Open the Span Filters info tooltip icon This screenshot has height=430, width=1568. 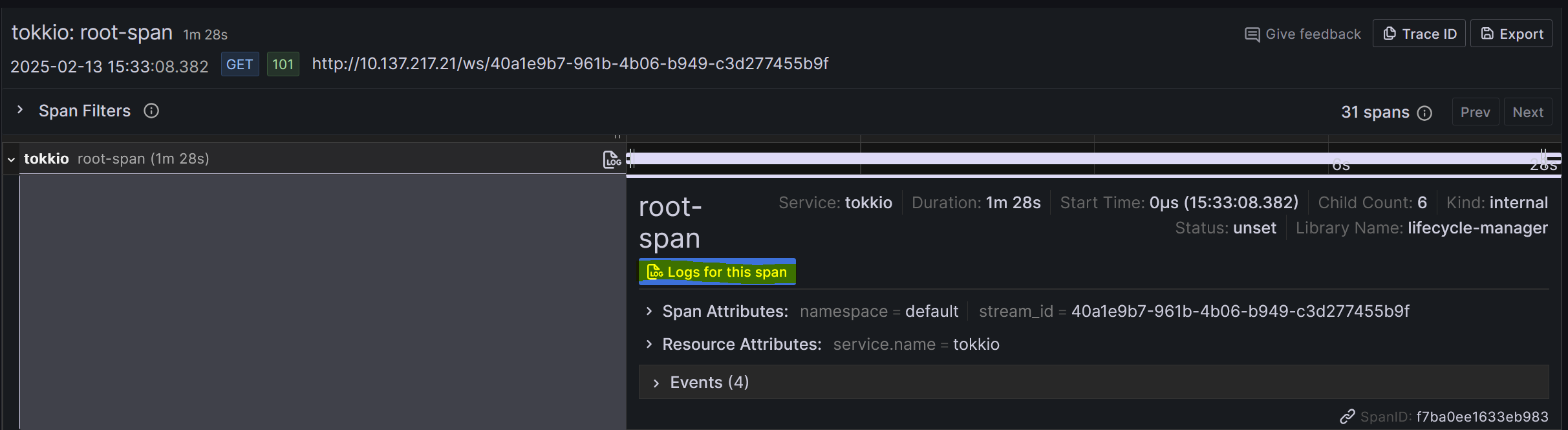tap(151, 111)
